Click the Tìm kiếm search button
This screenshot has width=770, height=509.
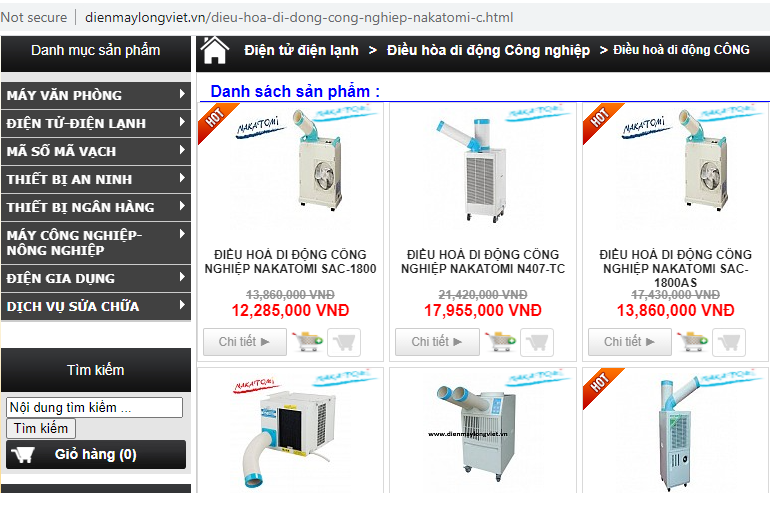coord(41,428)
